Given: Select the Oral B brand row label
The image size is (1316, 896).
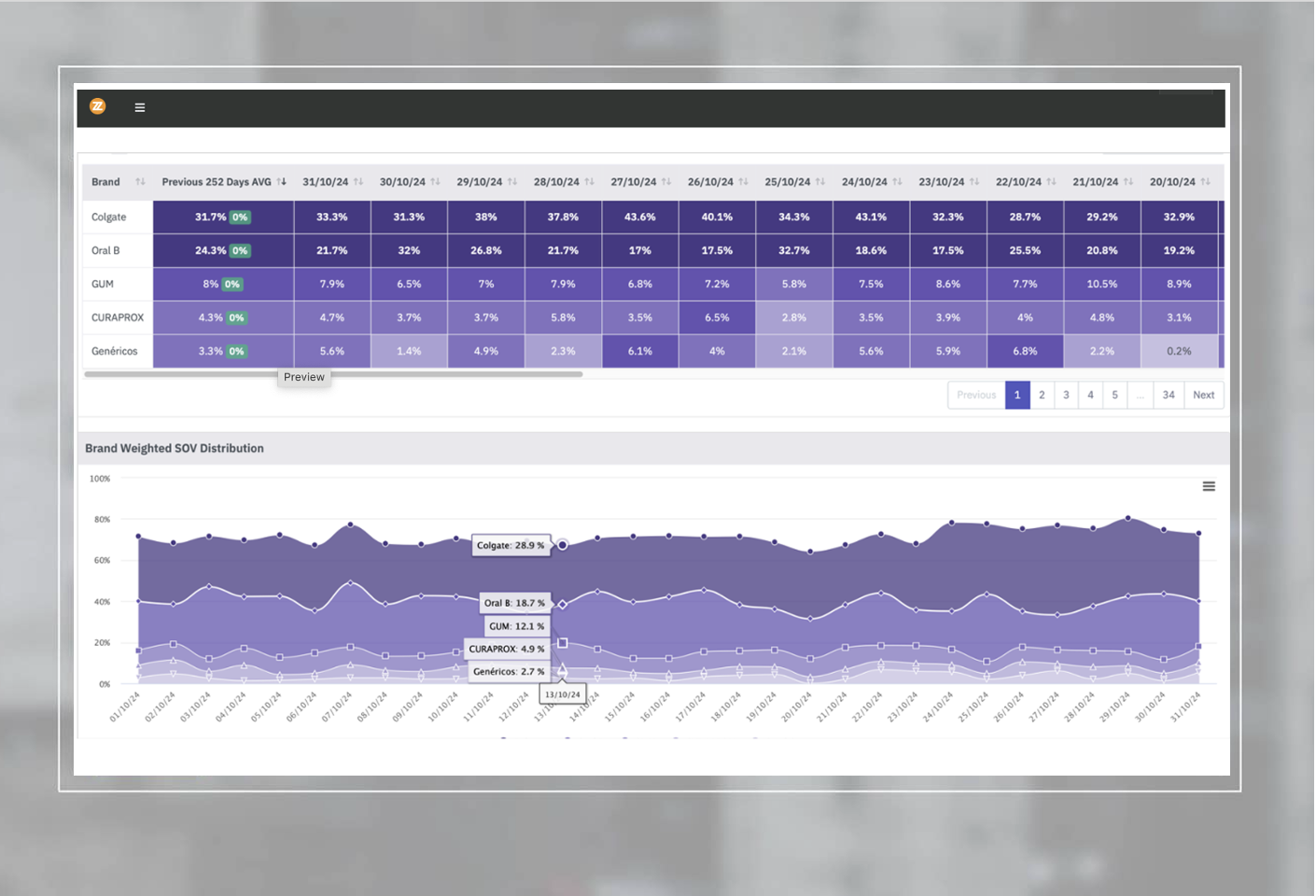Looking at the screenshot, I should click(x=105, y=251).
